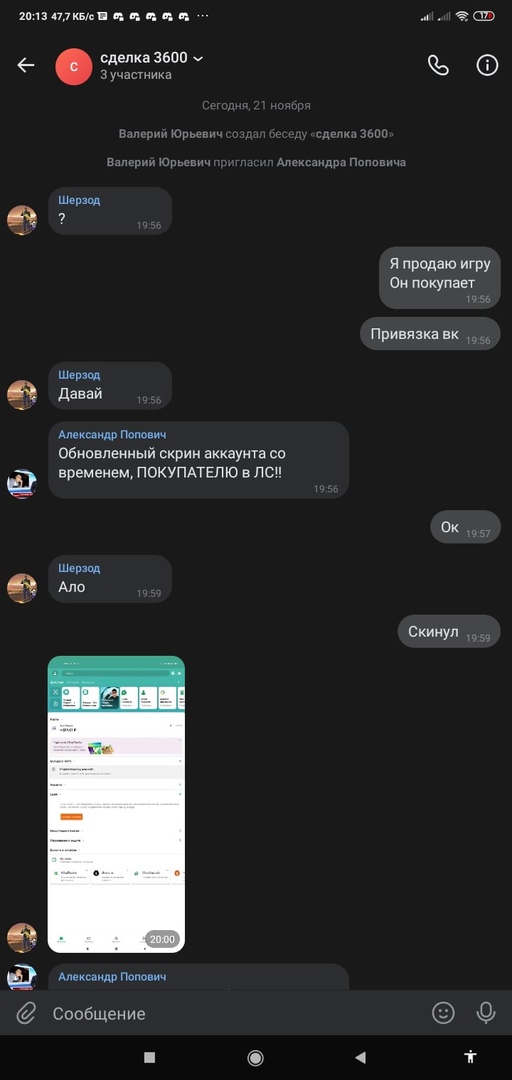Viewport: 512px width, 1080px height.
Task: Tap Шерзод's avatar next to "Ало"
Action: click(22, 588)
